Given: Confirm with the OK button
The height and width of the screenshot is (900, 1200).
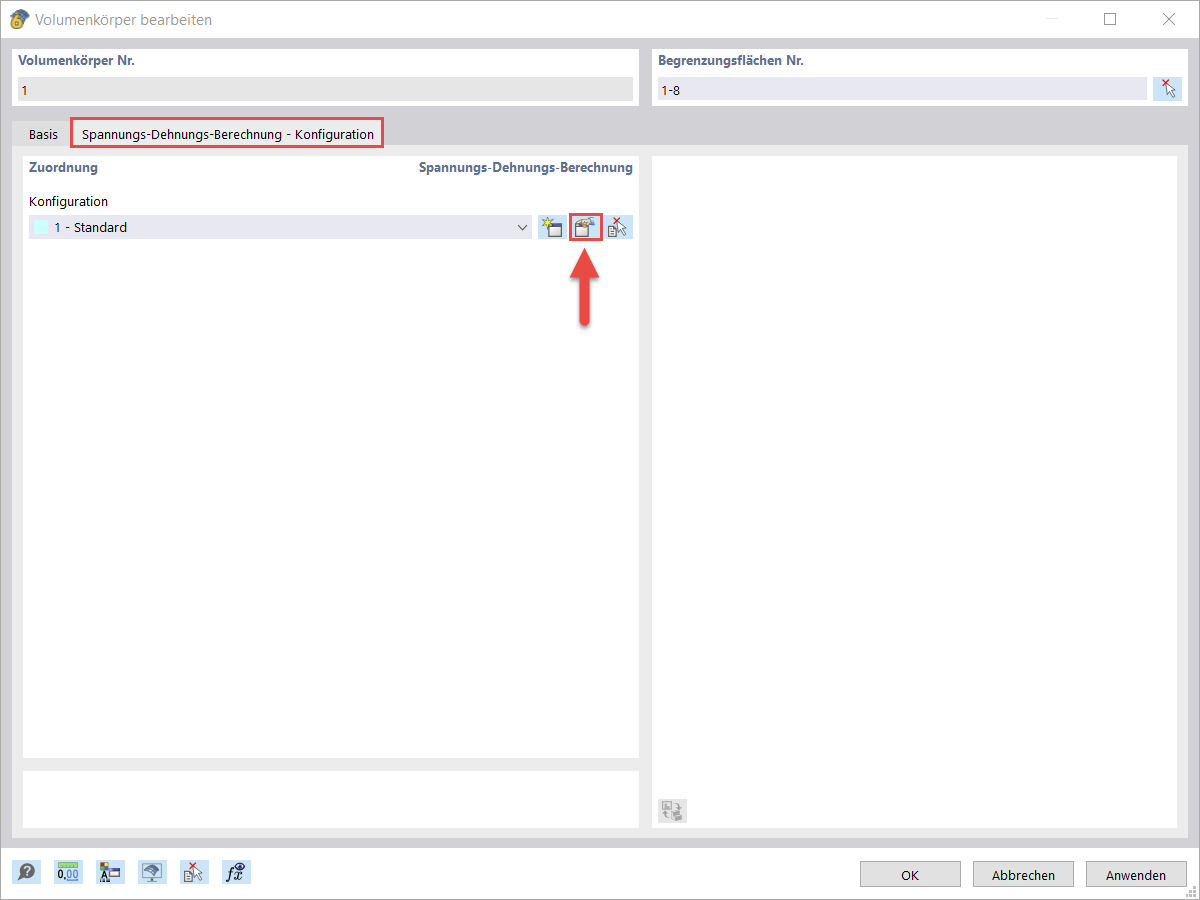Looking at the screenshot, I should tap(910, 875).
